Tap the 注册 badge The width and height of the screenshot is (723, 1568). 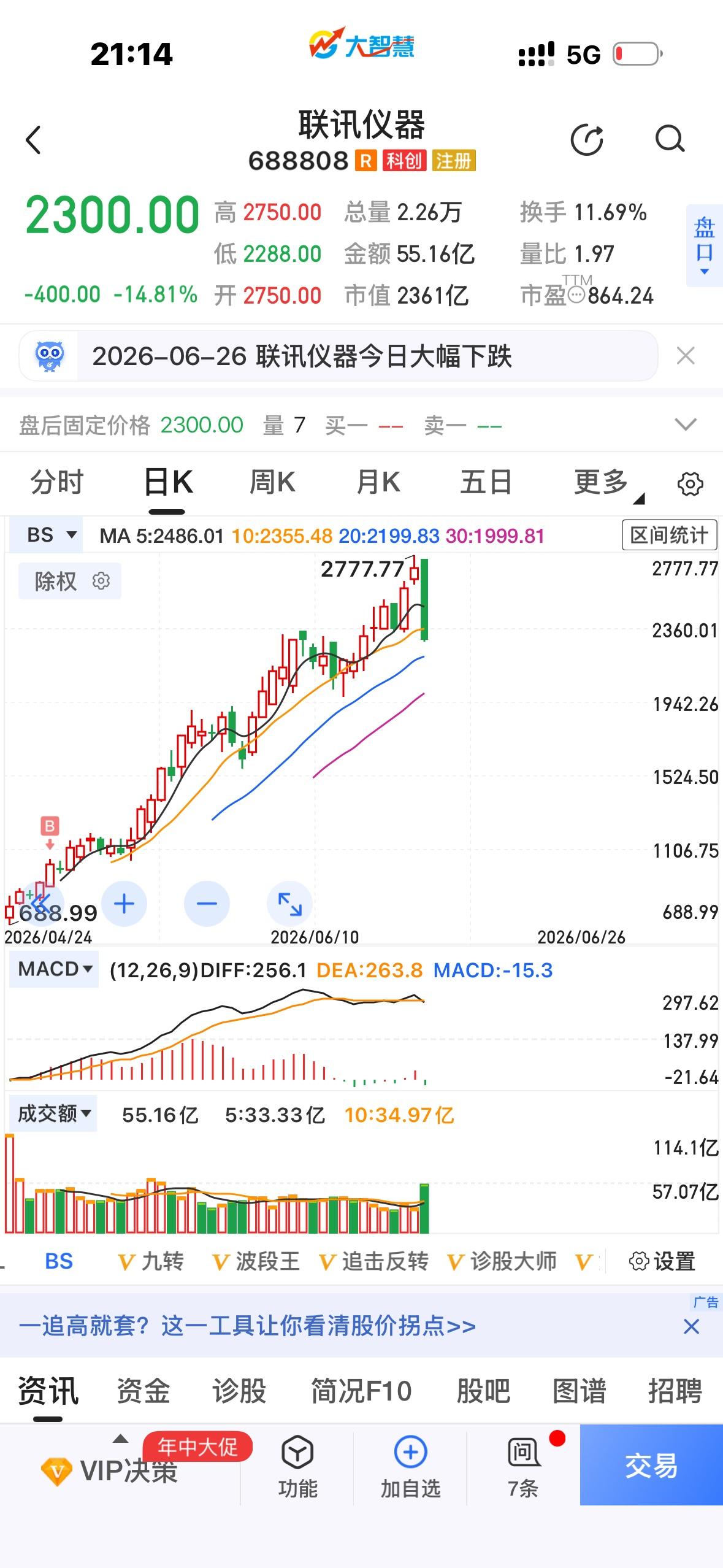(x=454, y=161)
